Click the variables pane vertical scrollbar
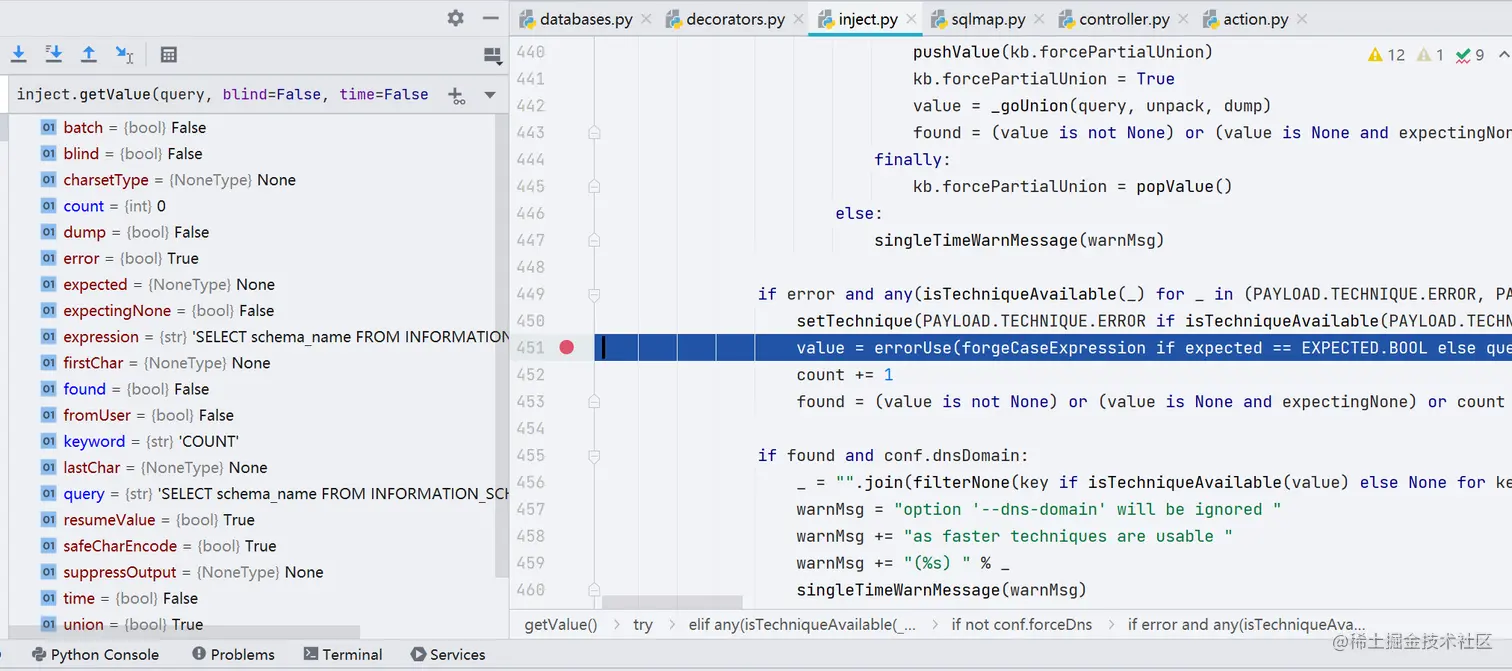Image resolution: width=1512 pixels, height=671 pixels. pyautogui.click(x=502, y=345)
